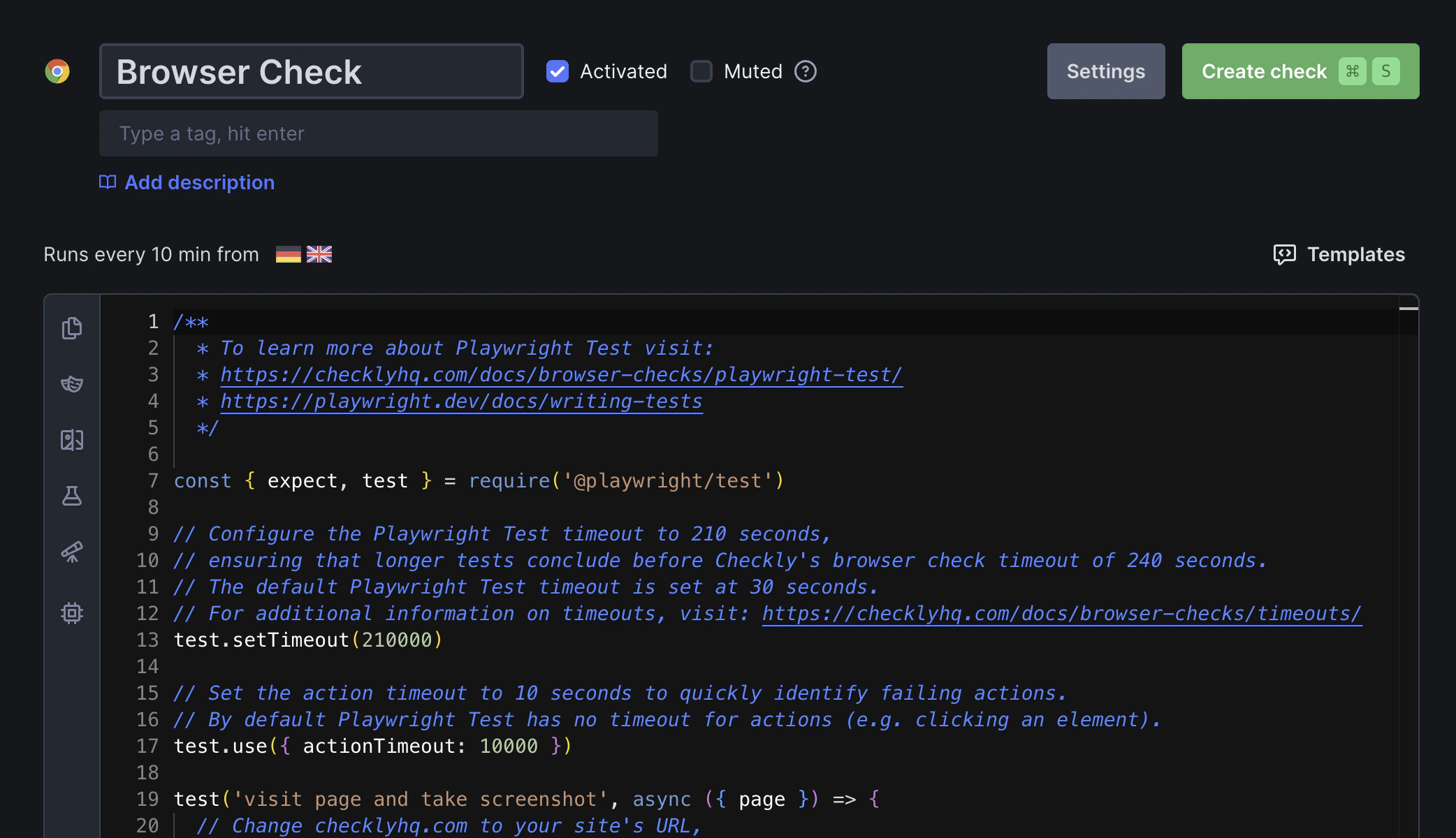Click the UK flag location icon
1456x838 pixels.
319,253
